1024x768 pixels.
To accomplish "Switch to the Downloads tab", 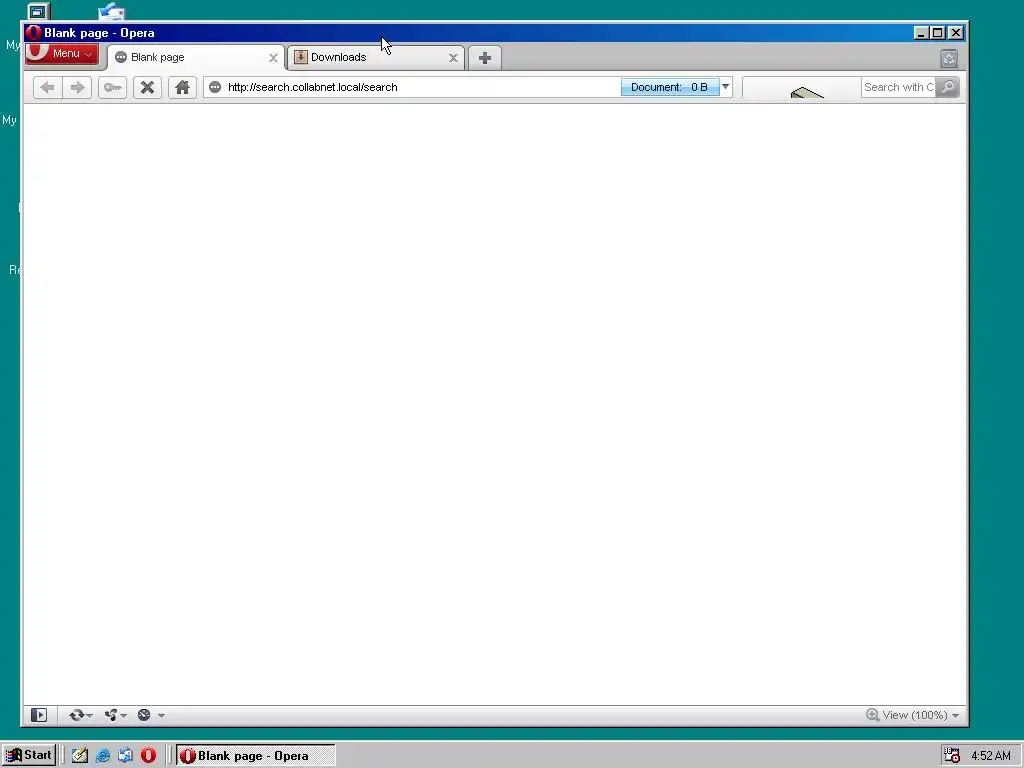I will 376,57.
